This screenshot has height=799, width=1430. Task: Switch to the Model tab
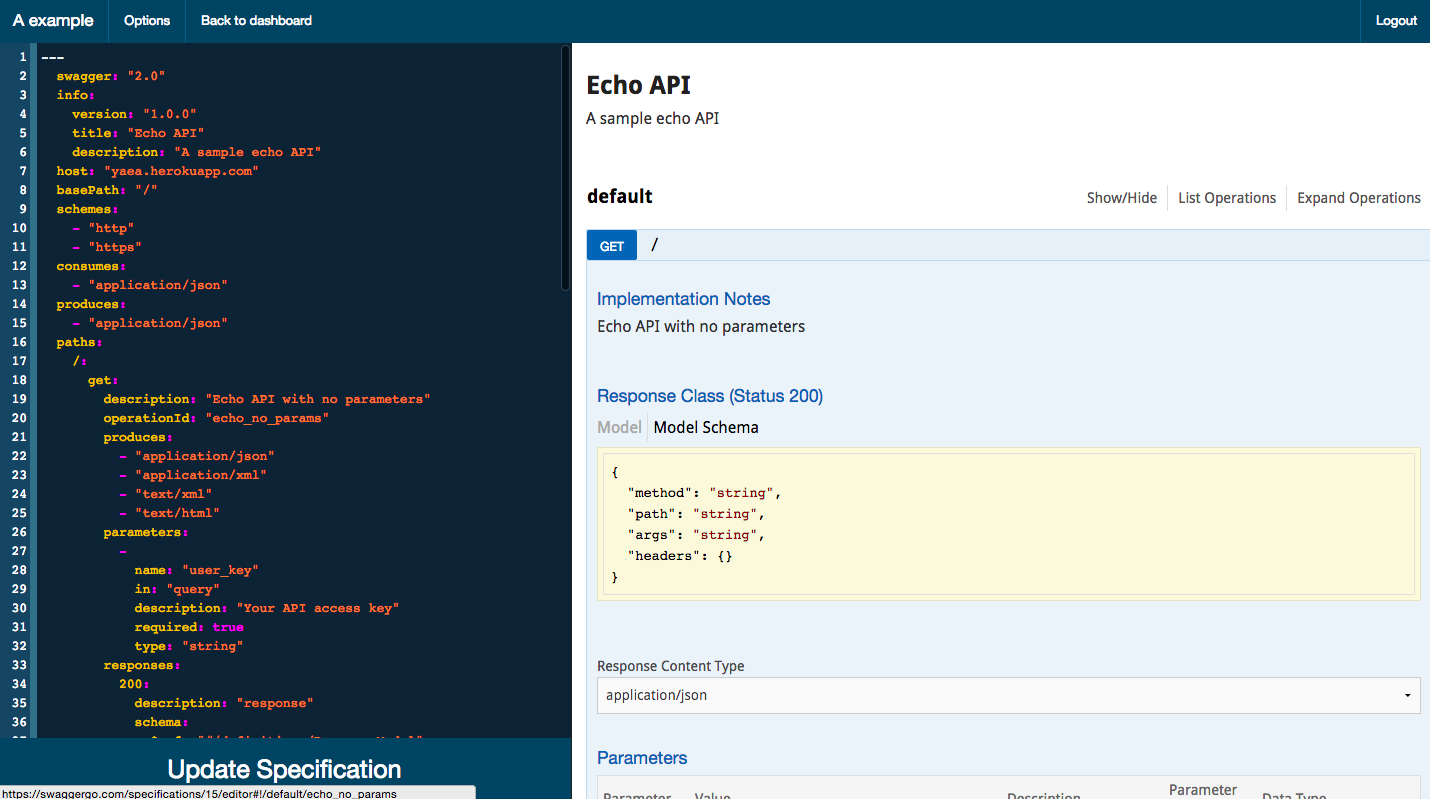click(x=619, y=427)
